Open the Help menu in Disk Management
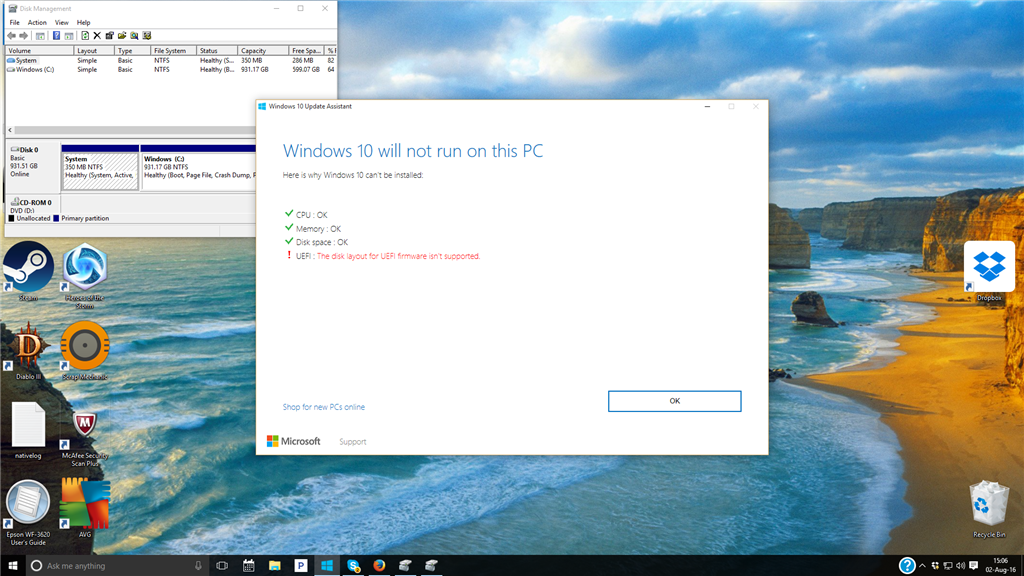The width and height of the screenshot is (1024, 576). click(x=84, y=22)
